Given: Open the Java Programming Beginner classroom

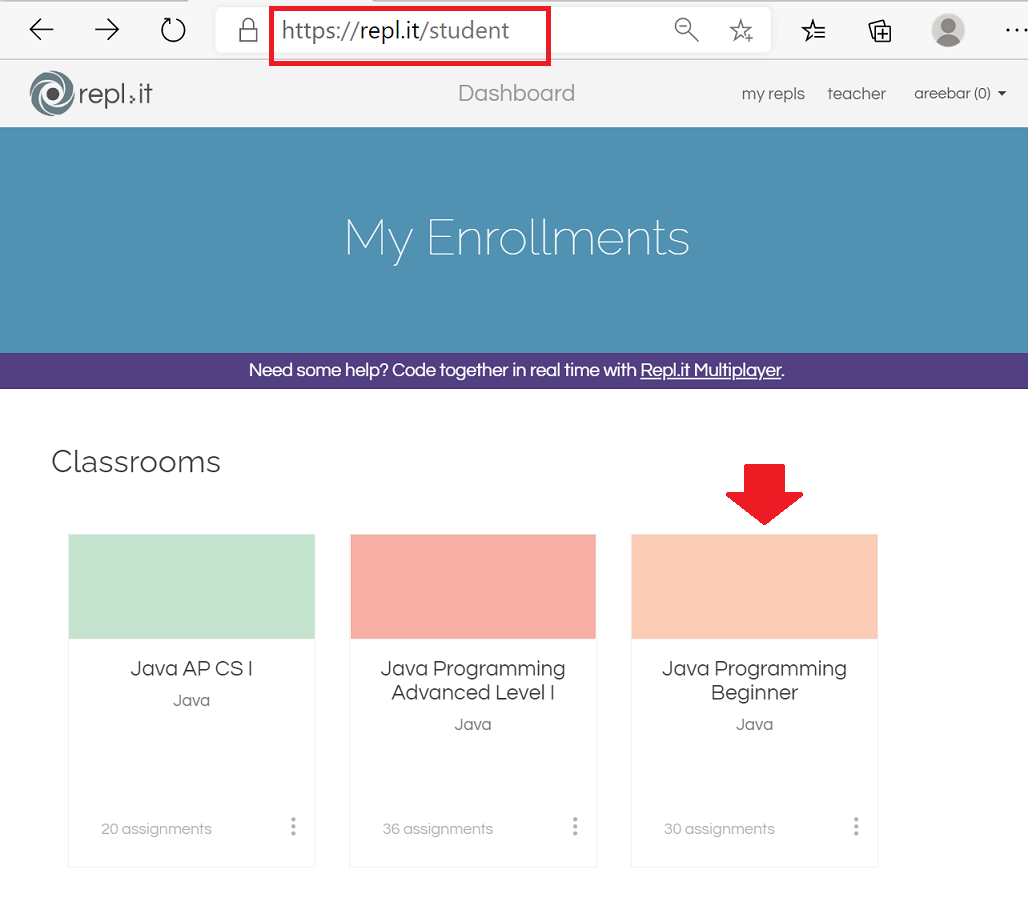Looking at the screenshot, I should [x=754, y=680].
